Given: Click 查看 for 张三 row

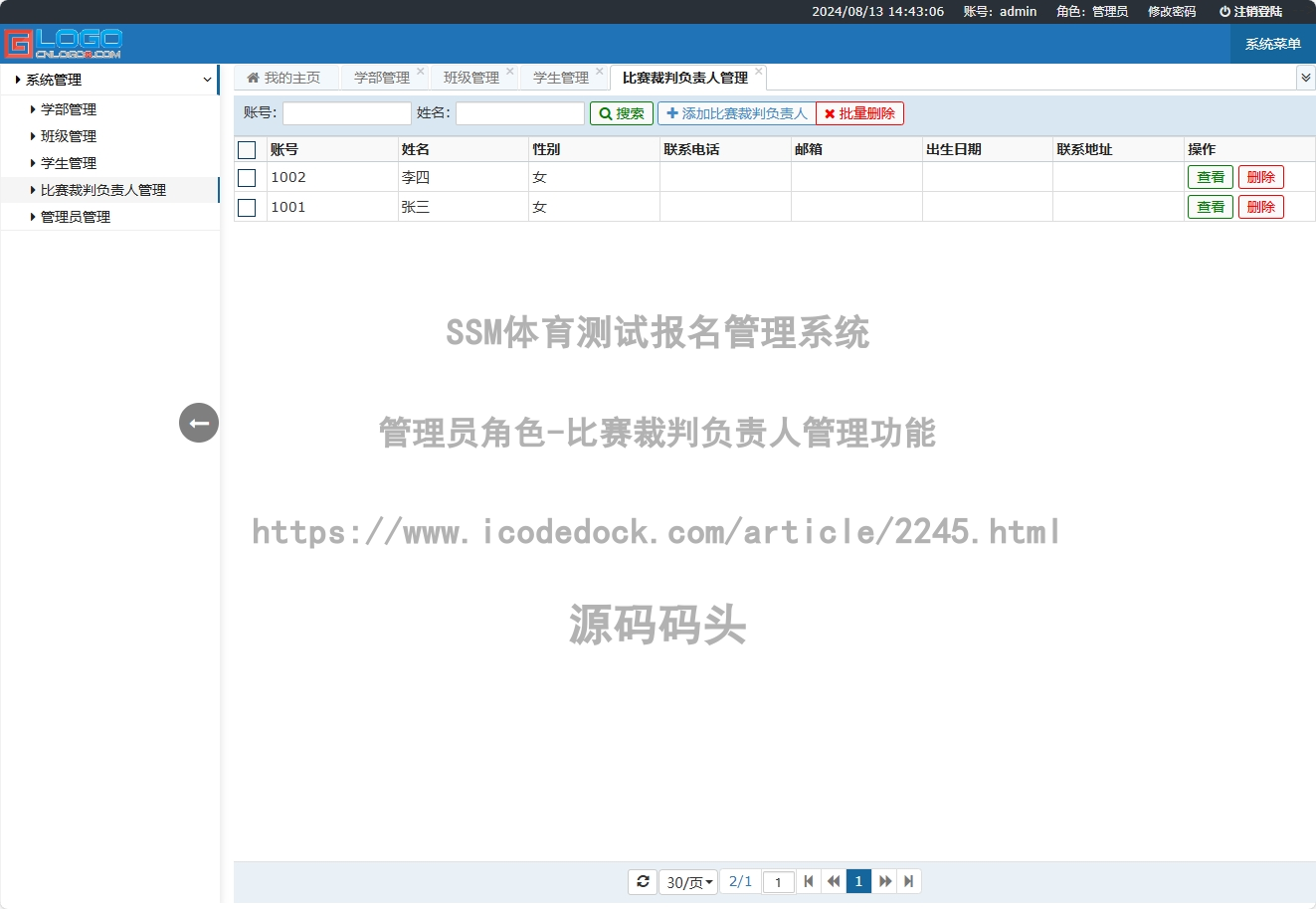Looking at the screenshot, I should coord(1211,207).
